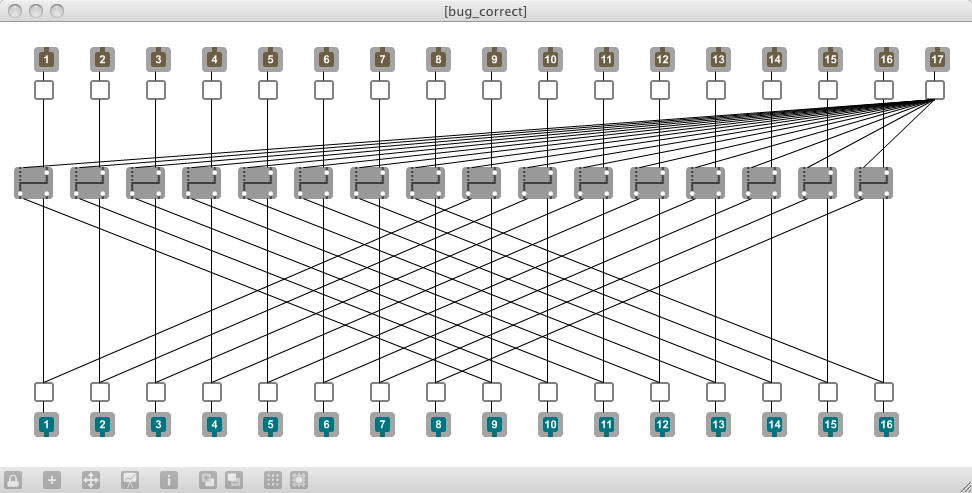Toggle the box above outlet 5
This screenshot has width=972, height=493.
(x=268, y=392)
